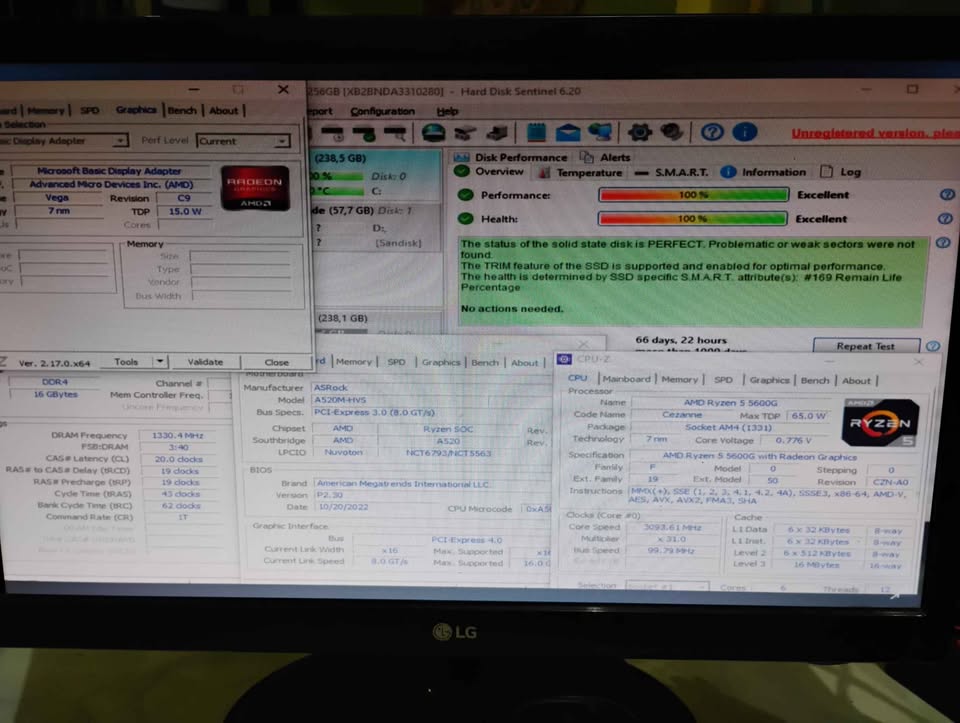The width and height of the screenshot is (960, 723).
Task: Click the 1330.4 MHz DRAM Frequency value
Action: [177, 435]
